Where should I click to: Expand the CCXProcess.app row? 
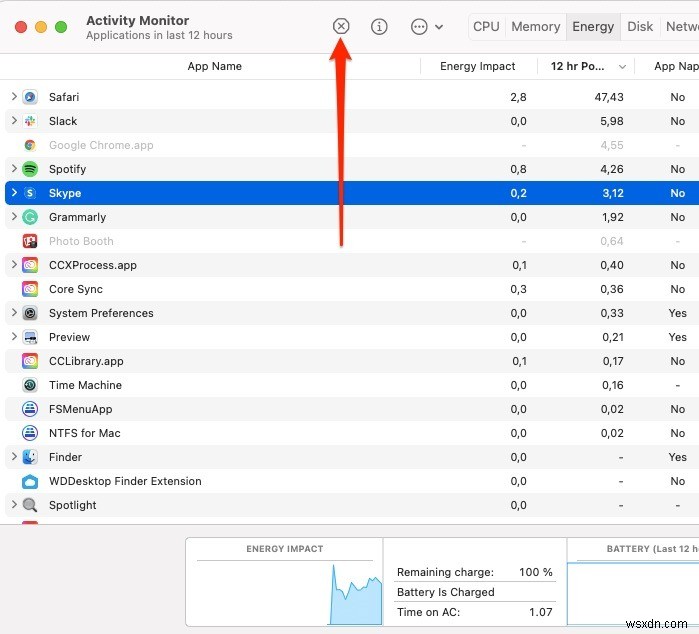14,265
